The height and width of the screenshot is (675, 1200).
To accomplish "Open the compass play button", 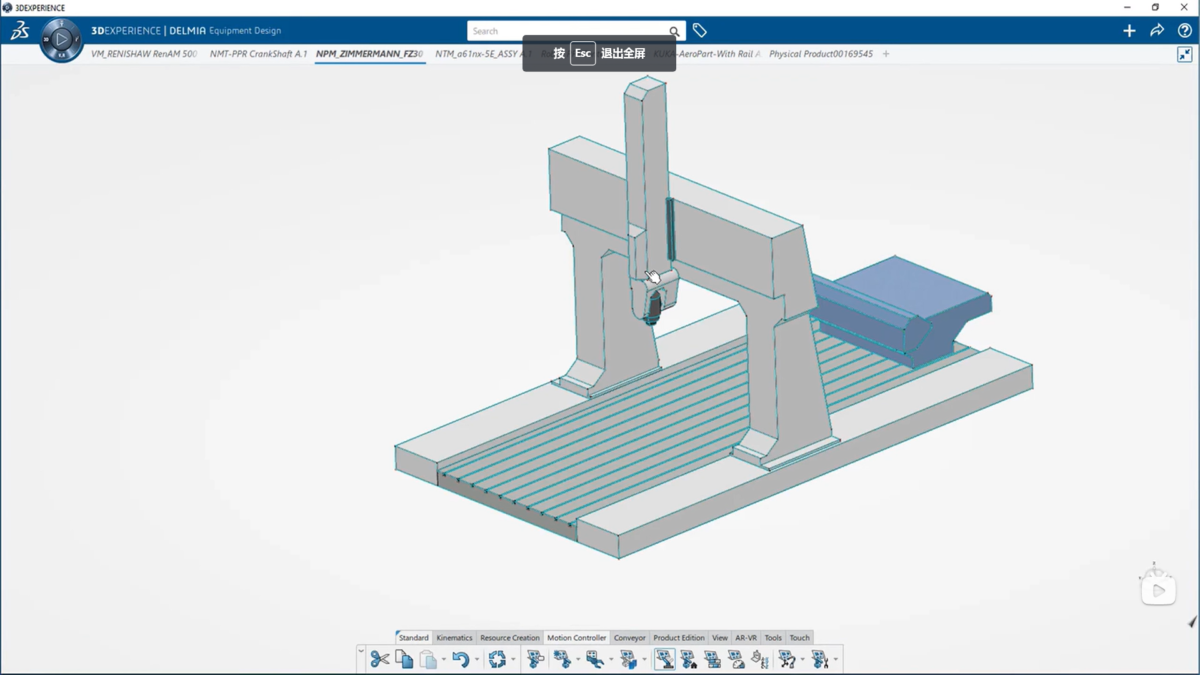I will tap(61, 40).
